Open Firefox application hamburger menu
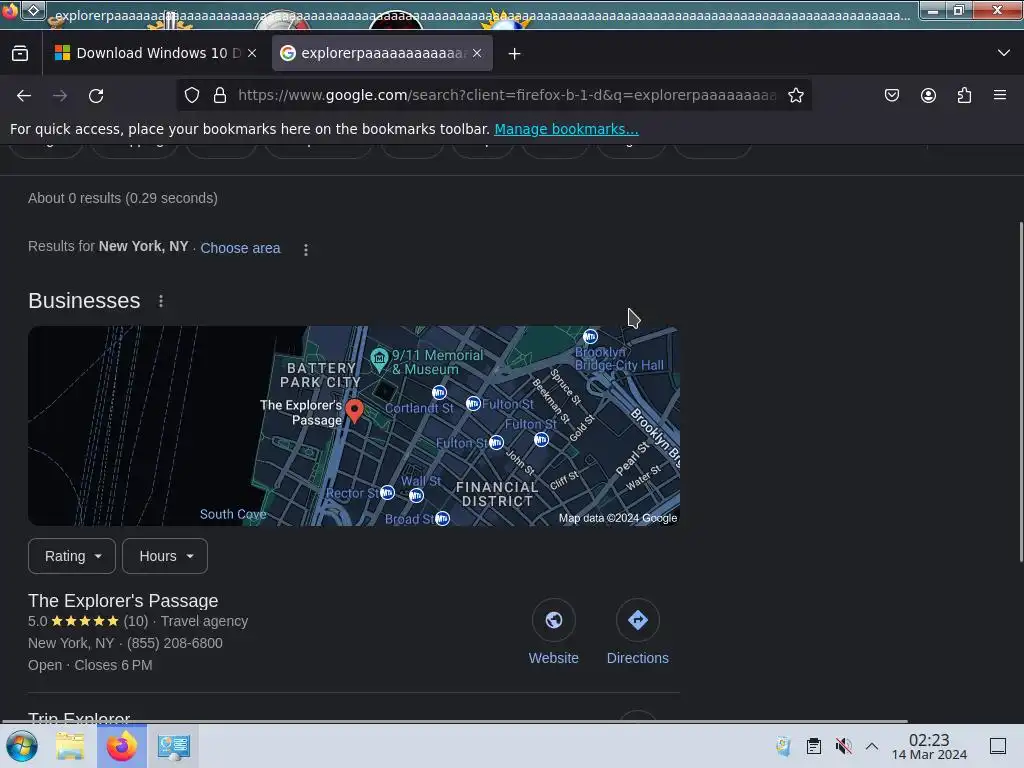This screenshot has height=768, width=1024. point(999,95)
